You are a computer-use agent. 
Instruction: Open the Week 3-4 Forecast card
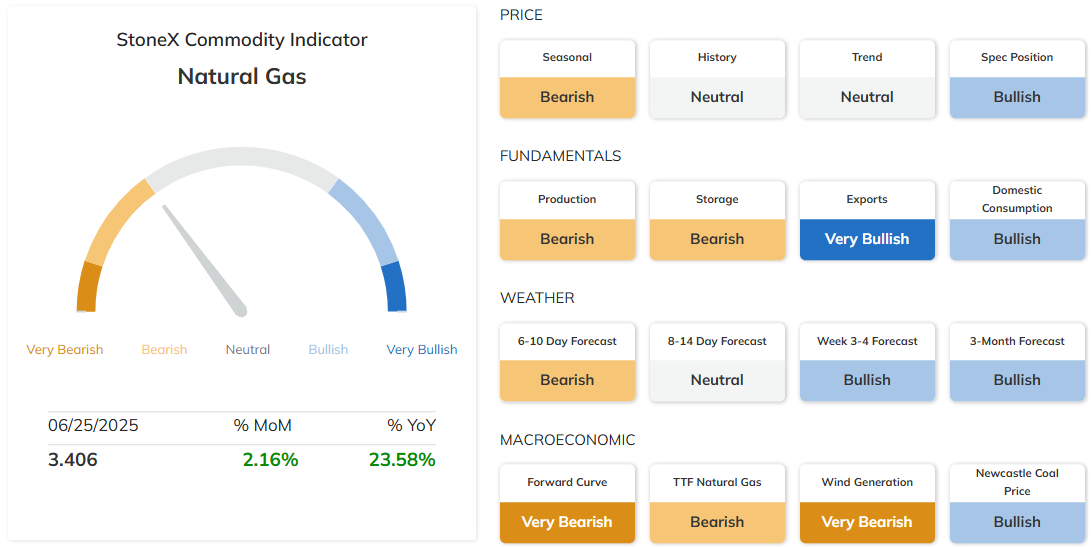[x=867, y=362]
